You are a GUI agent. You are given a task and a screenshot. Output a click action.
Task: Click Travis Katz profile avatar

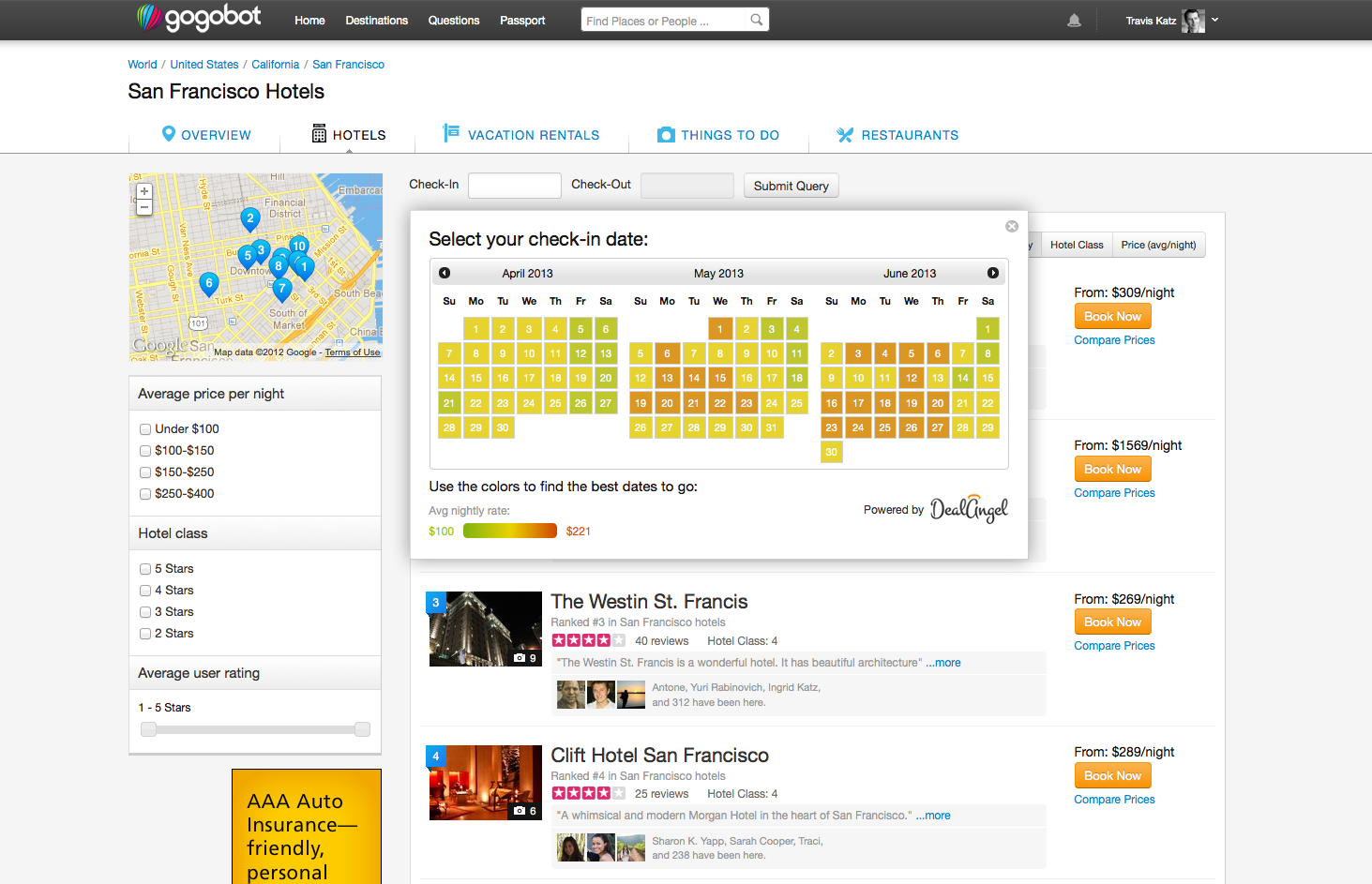(x=1193, y=21)
